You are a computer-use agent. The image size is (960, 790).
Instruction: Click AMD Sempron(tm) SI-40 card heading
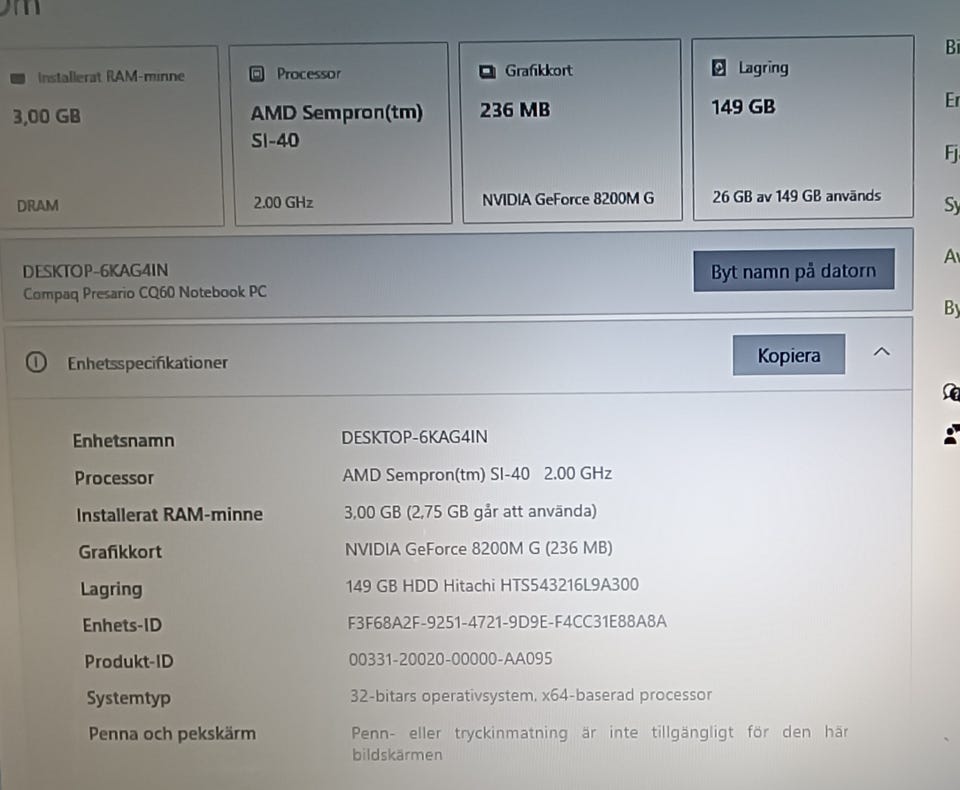pyautogui.click(x=337, y=126)
